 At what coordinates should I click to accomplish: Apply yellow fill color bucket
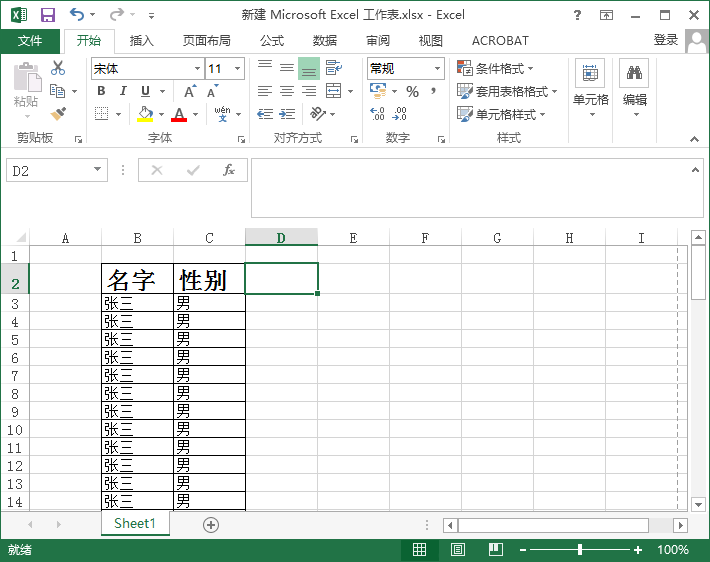[x=145, y=114]
